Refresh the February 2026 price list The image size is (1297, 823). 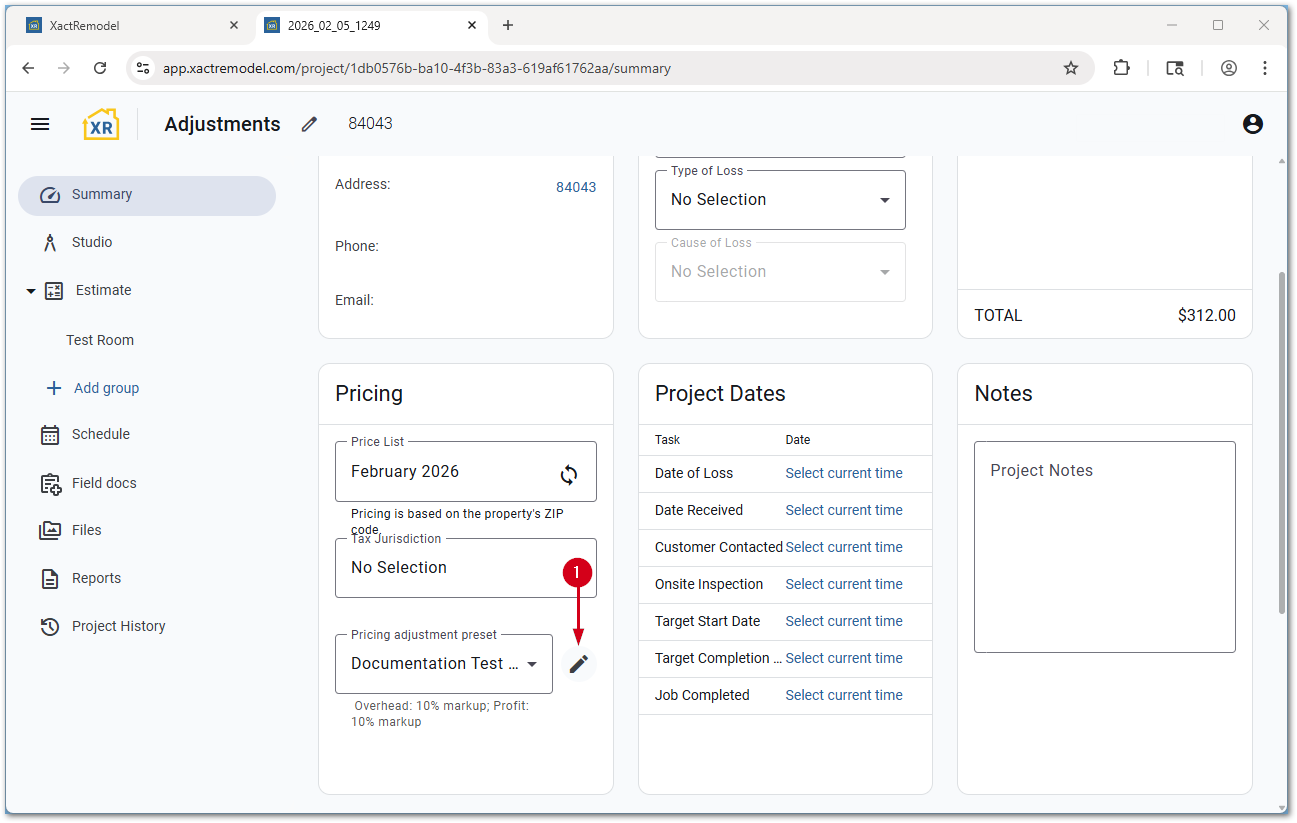point(569,475)
